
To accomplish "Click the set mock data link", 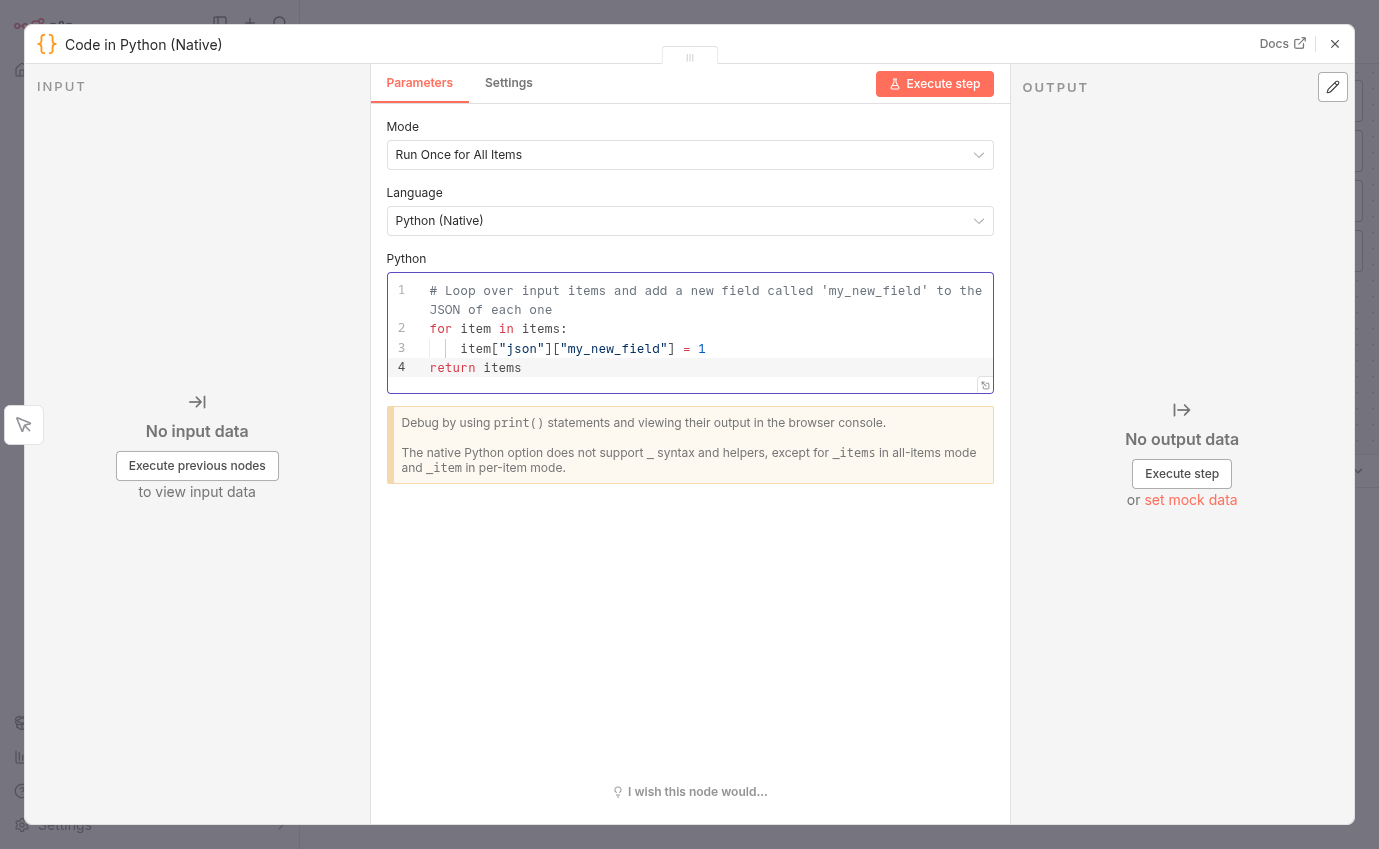I will tap(1190, 500).
